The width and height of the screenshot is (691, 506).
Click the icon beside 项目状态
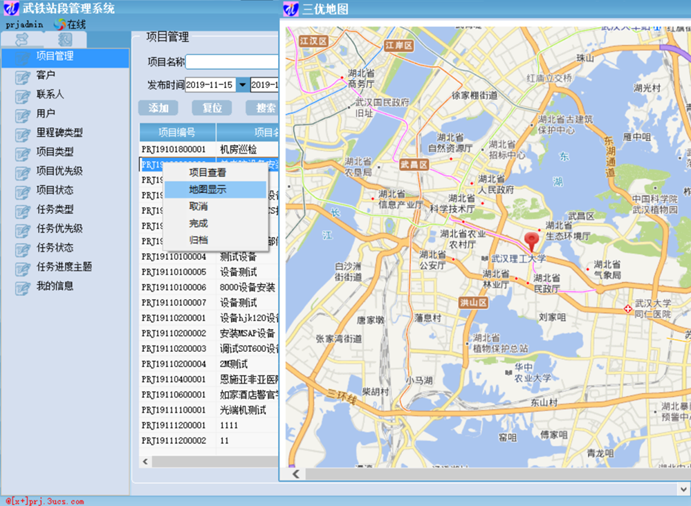pos(22,192)
